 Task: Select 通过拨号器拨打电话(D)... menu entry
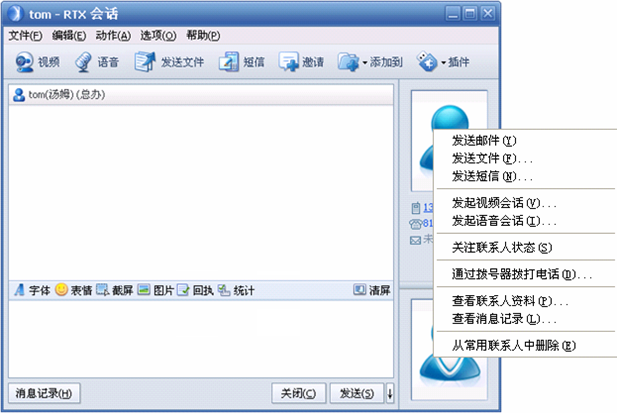tap(525, 274)
